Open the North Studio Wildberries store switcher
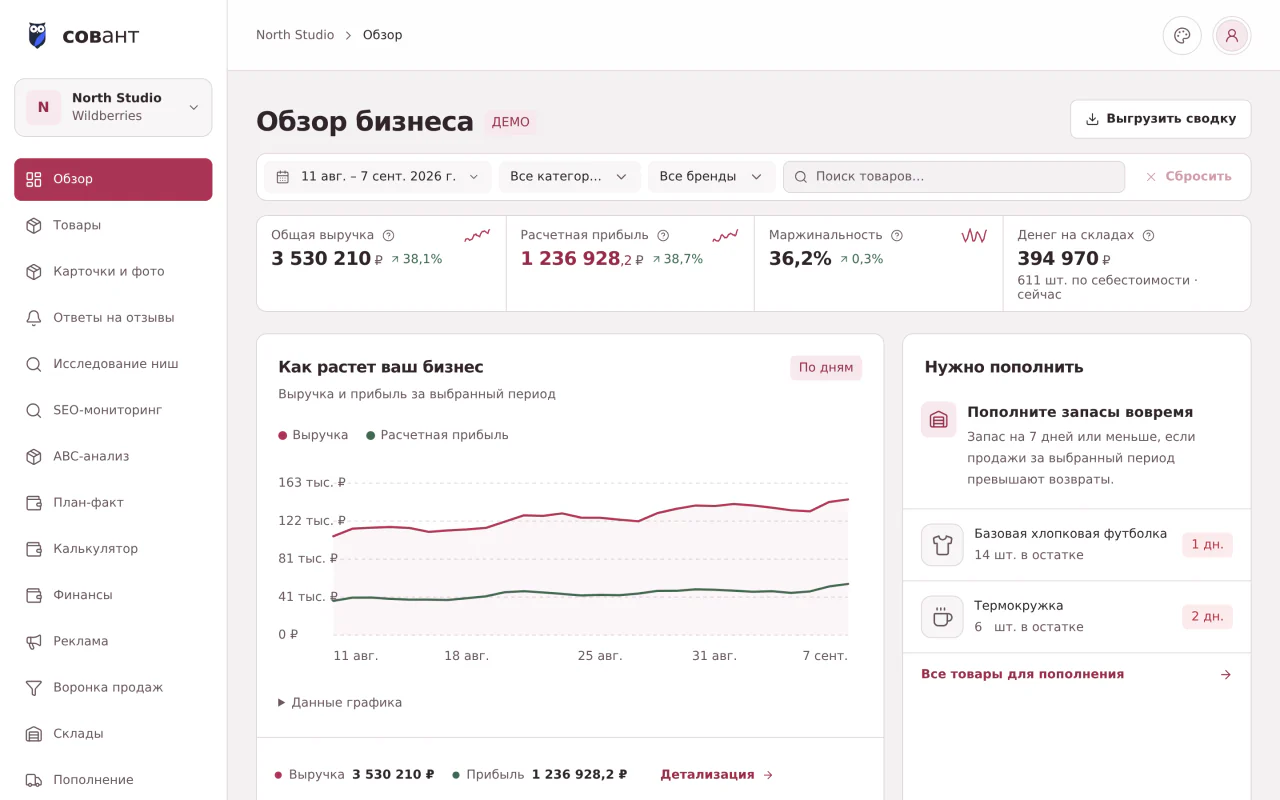Viewport: 1280px width, 800px height. click(113, 107)
